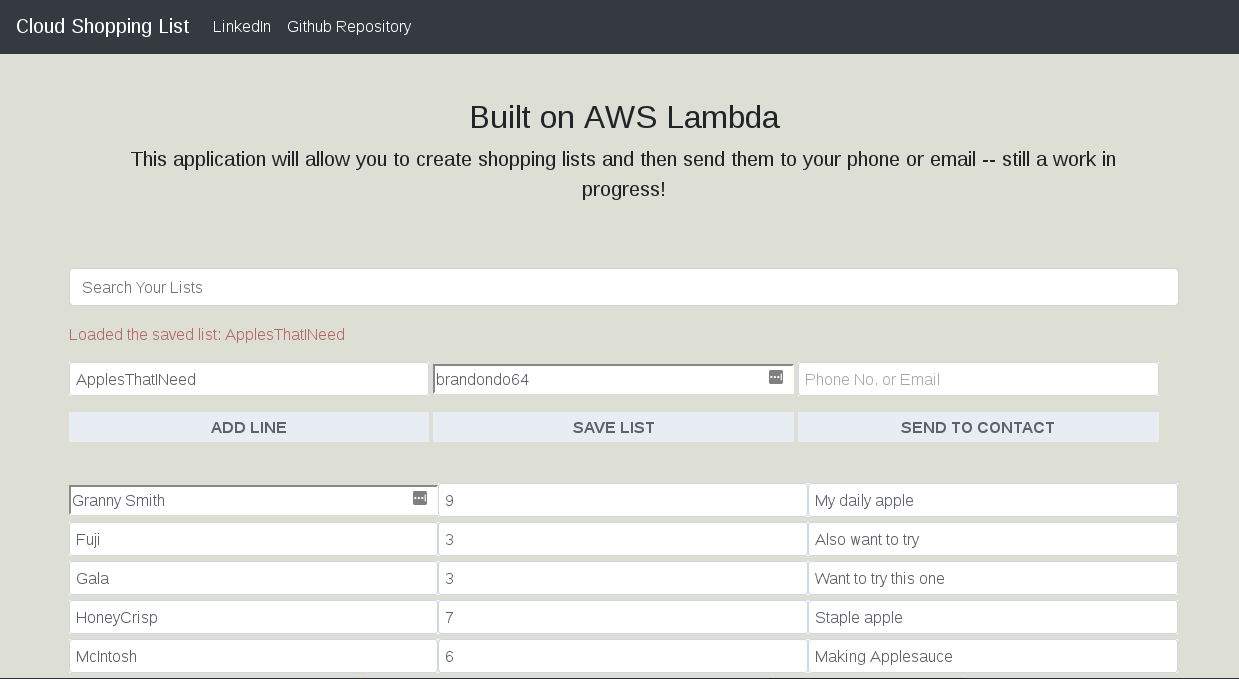
Task: Open the Github Repository link
Action: pyautogui.click(x=348, y=27)
